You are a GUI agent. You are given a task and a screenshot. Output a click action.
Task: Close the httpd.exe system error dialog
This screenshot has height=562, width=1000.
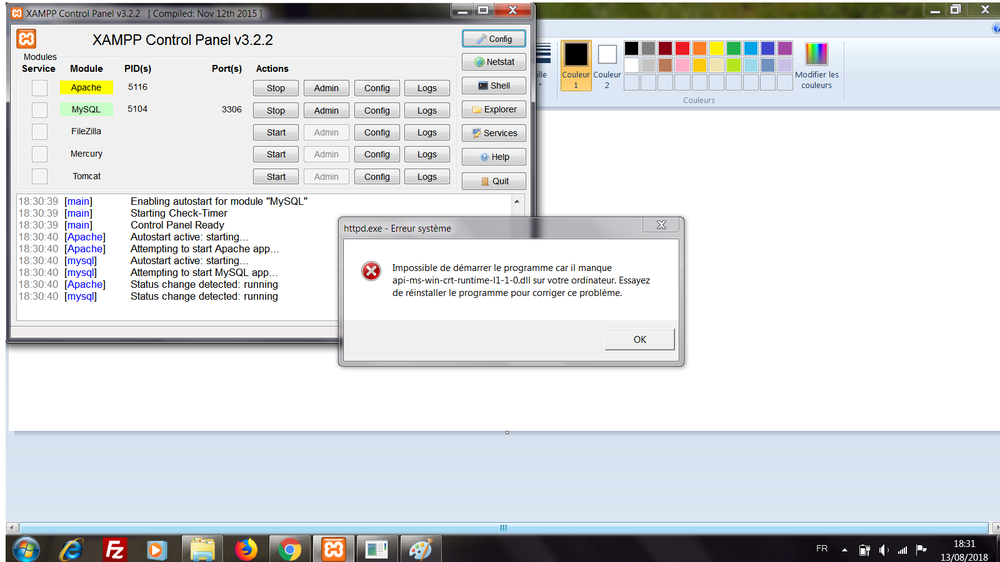coord(661,225)
